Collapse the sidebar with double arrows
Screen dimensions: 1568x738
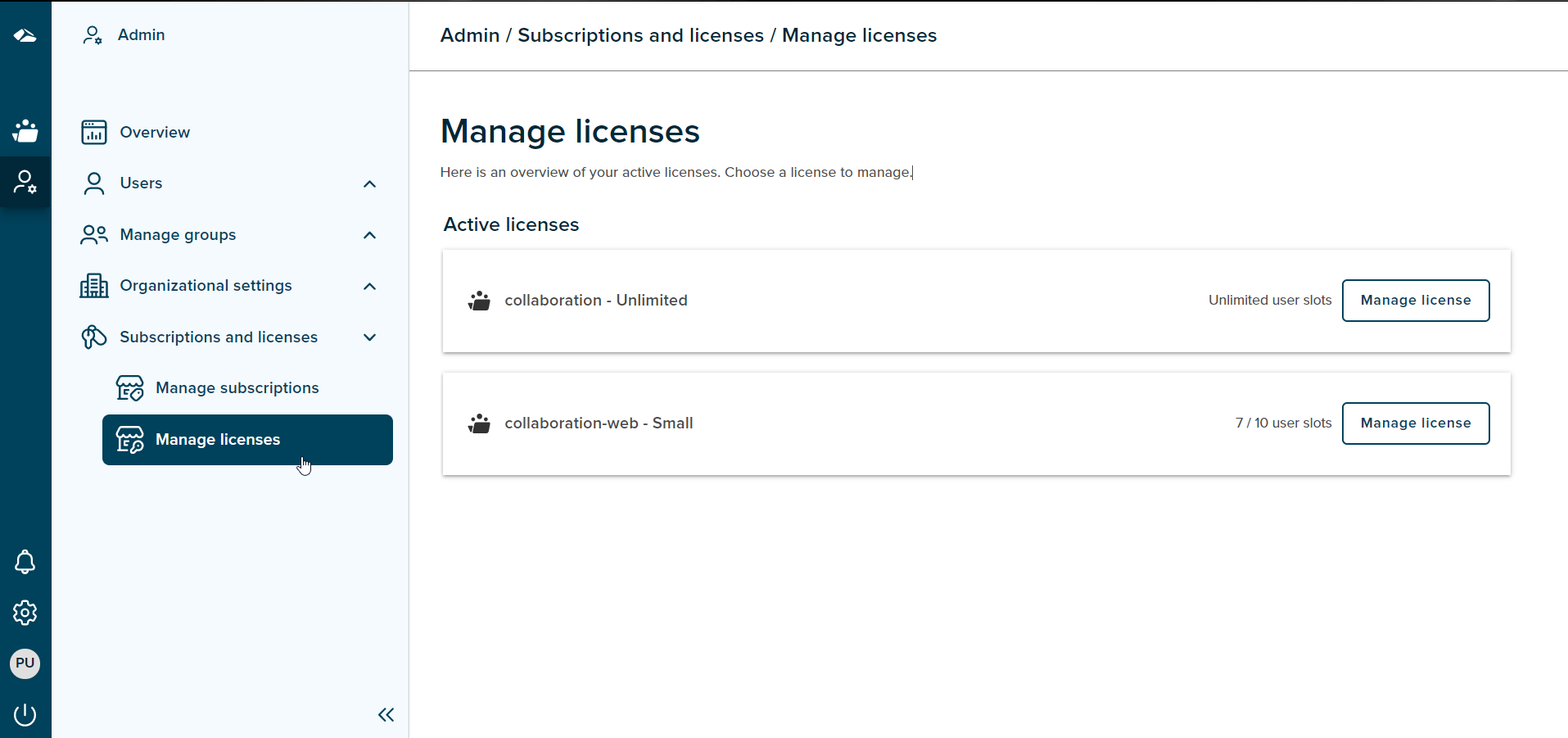coord(386,714)
